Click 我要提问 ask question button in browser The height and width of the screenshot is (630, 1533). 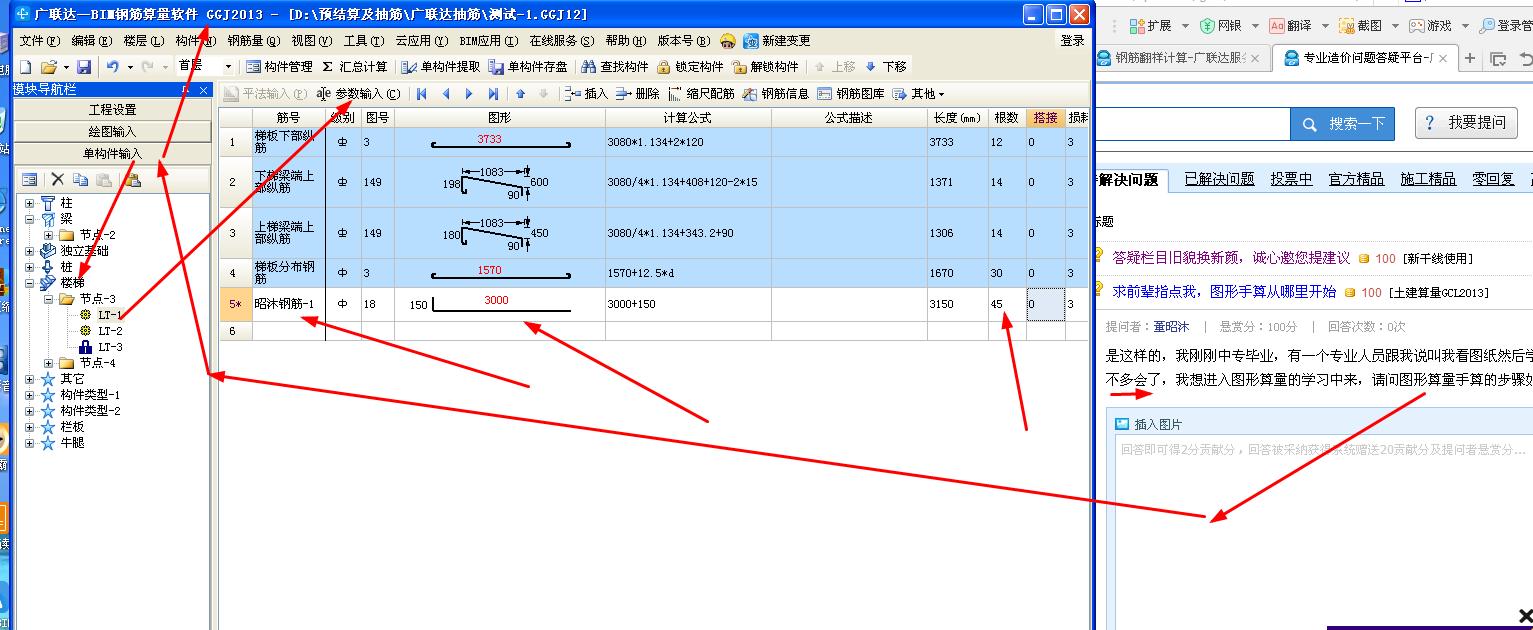point(1467,123)
